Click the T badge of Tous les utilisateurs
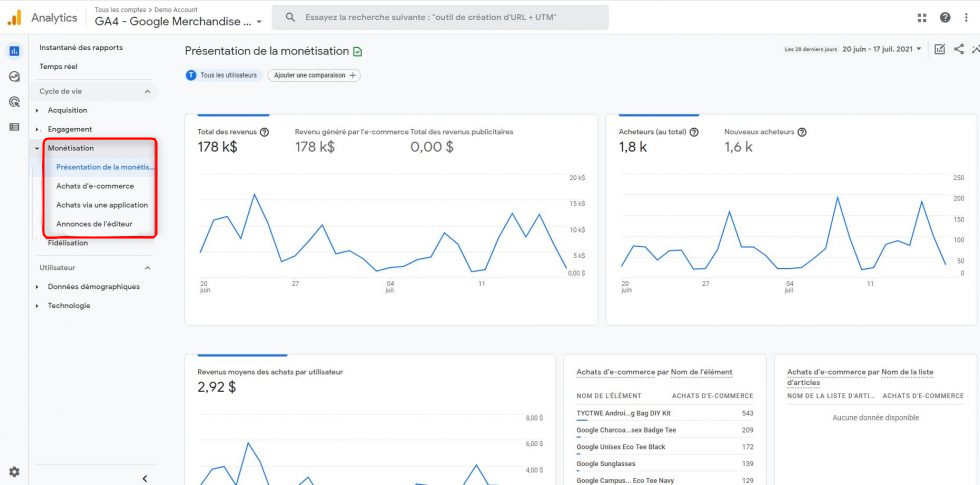Screen dimensions: 980x485 [191, 75]
